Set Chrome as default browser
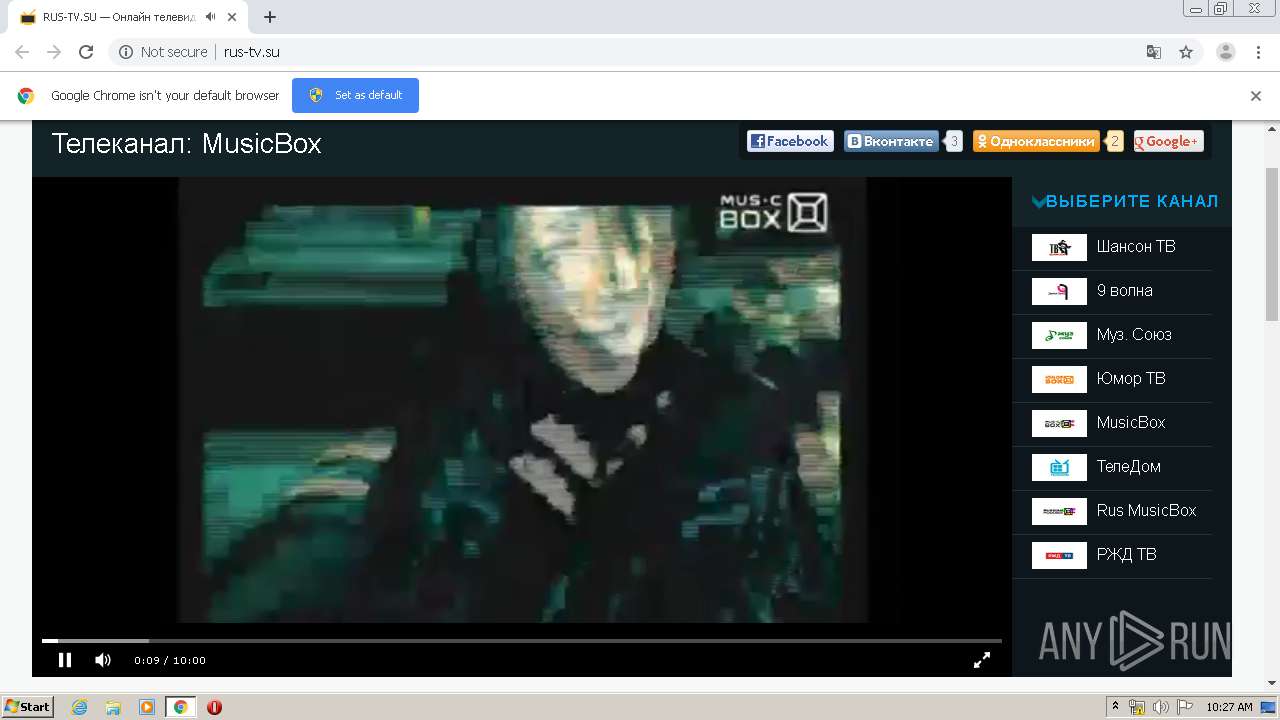The width and height of the screenshot is (1280, 720). pyautogui.click(x=355, y=95)
